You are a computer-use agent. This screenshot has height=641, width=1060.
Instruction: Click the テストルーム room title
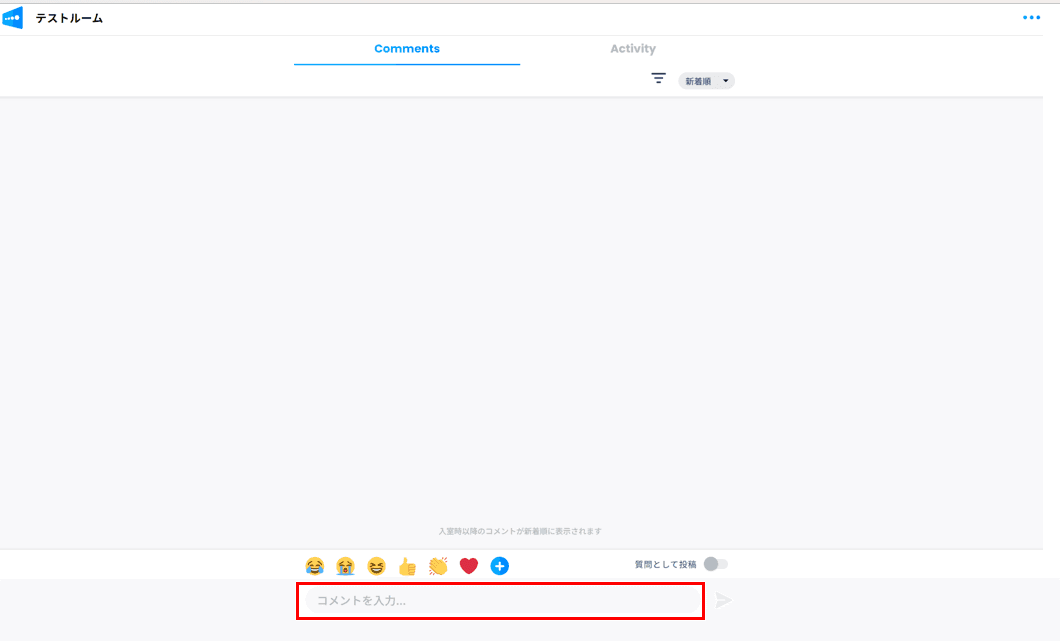tap(69, 18)
